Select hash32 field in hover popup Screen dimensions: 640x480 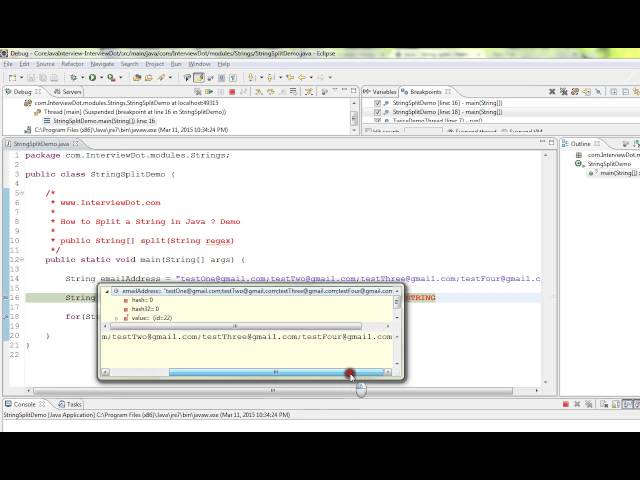click(x=145, y=309)
